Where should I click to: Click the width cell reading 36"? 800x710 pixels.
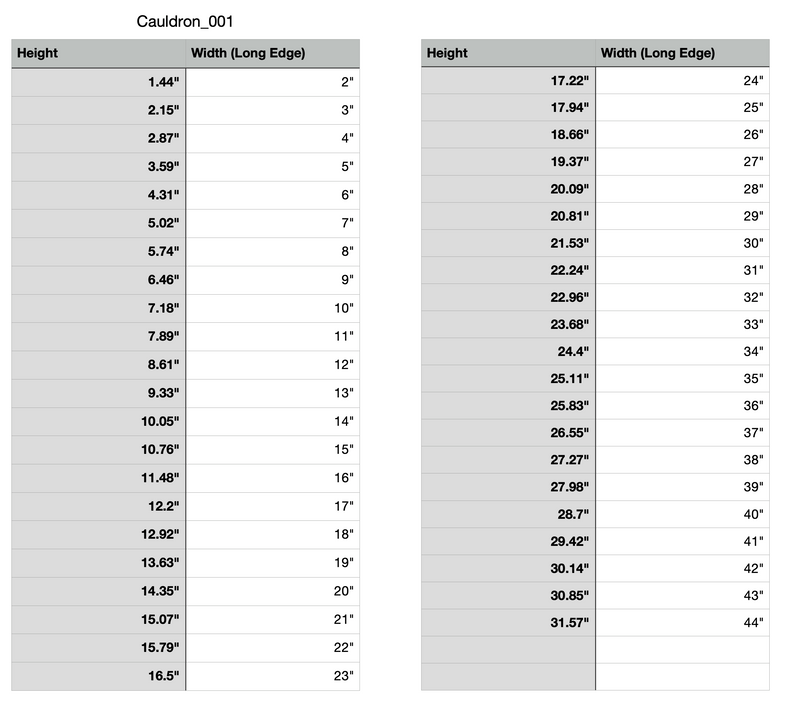click(682, 406)
